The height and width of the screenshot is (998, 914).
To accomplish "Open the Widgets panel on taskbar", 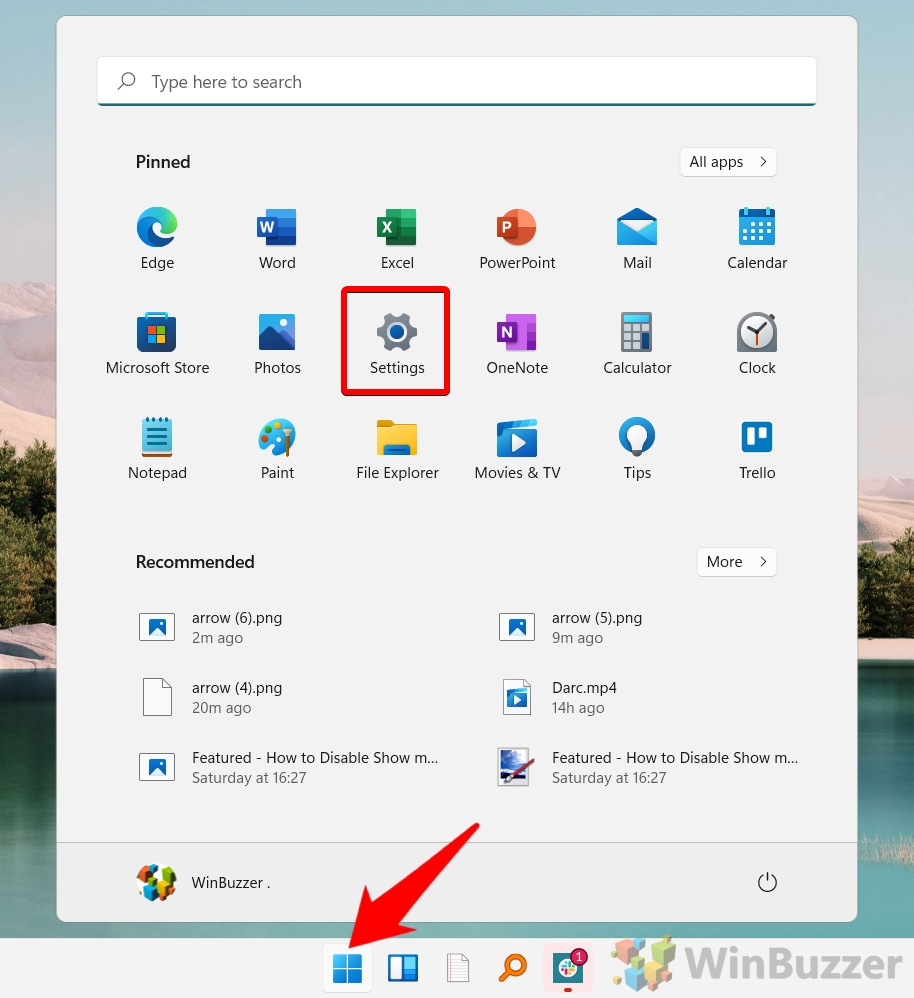I will (x=403, y=967).
